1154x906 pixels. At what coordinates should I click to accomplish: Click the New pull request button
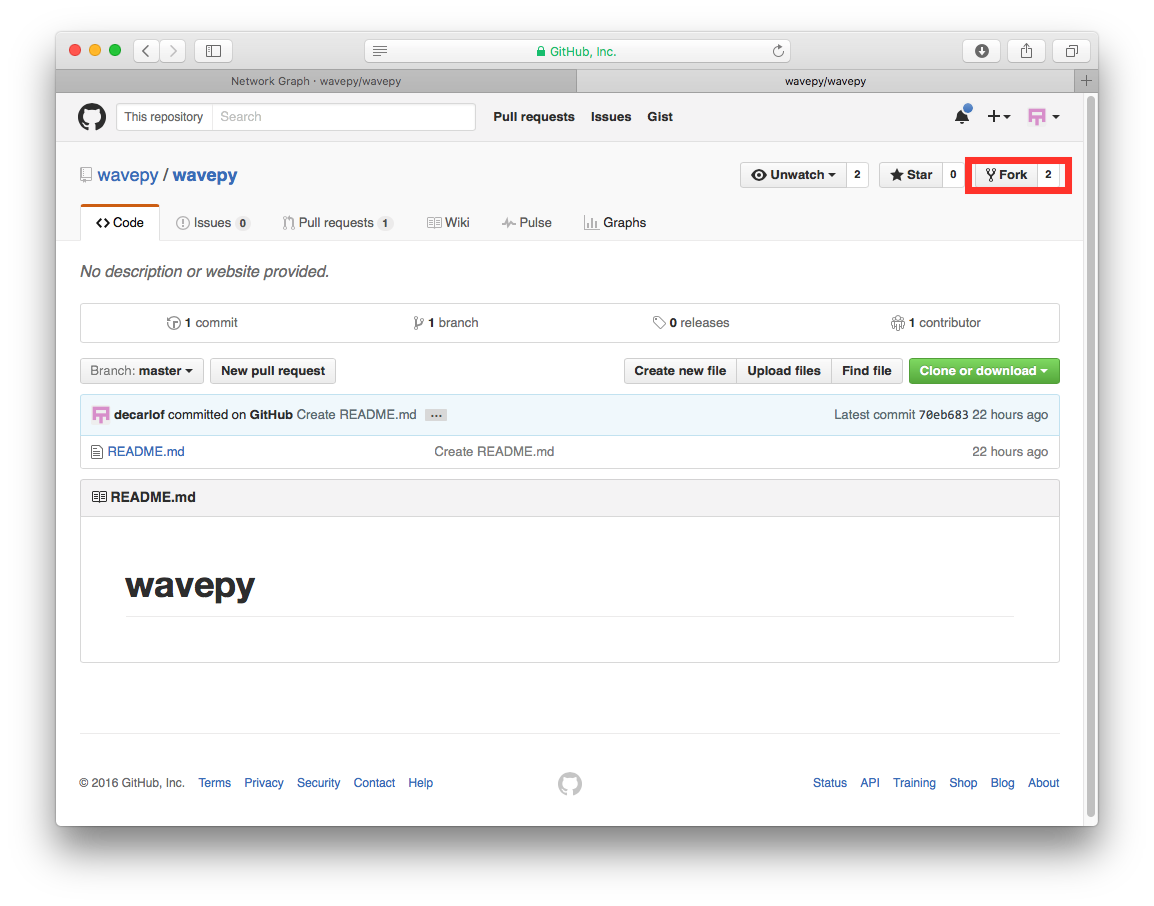[x=273, y=371]
